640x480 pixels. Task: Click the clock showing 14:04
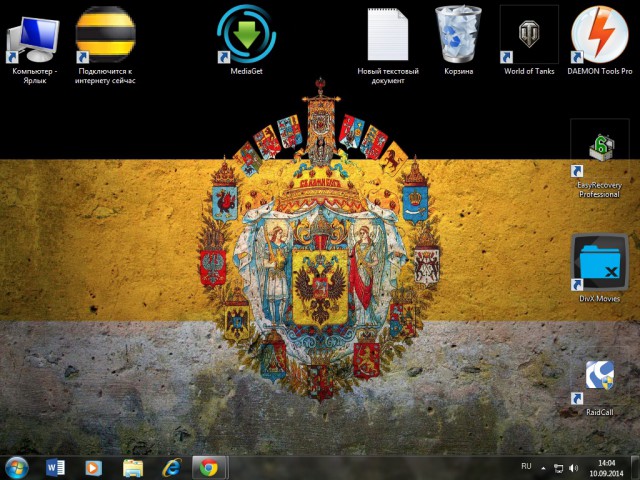(607, 463)
